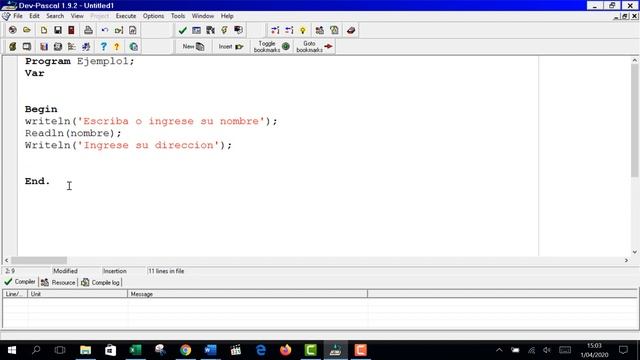Switch to the Compiler tab

tap(20, 282)
